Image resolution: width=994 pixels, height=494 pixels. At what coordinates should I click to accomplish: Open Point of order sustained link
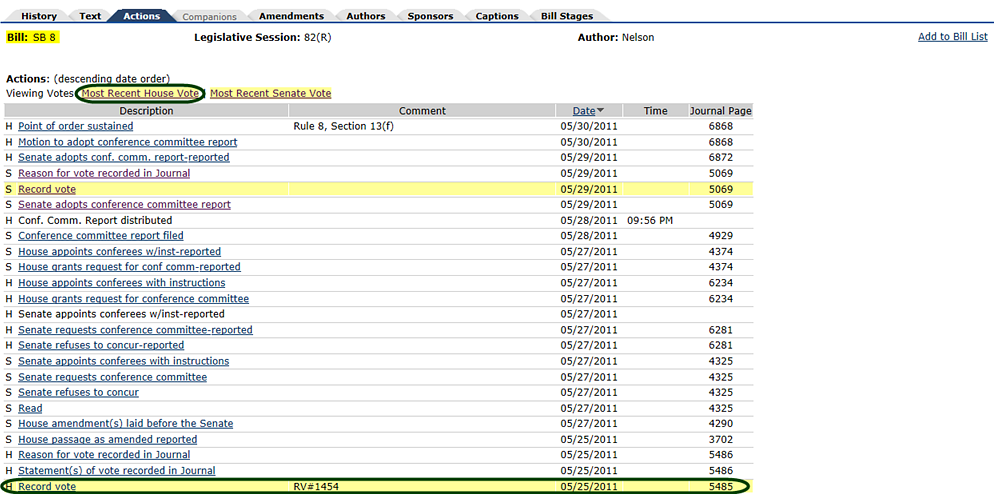click(x=75, y=126)
